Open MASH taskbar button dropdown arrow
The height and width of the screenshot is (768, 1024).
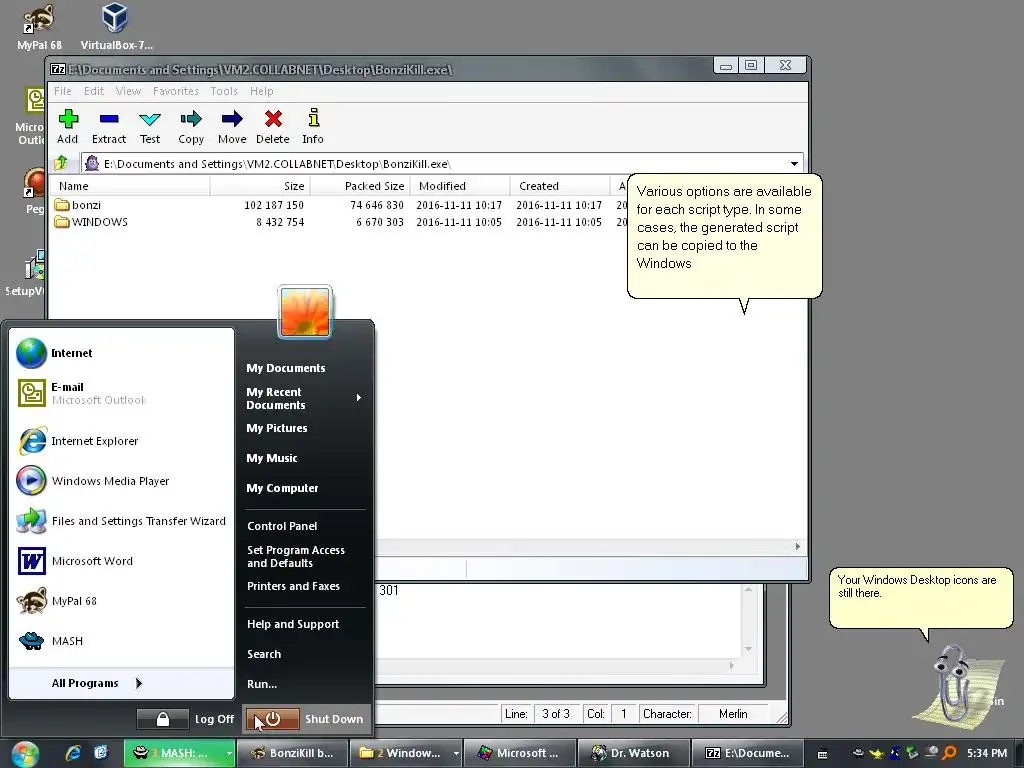click(229, 754)
